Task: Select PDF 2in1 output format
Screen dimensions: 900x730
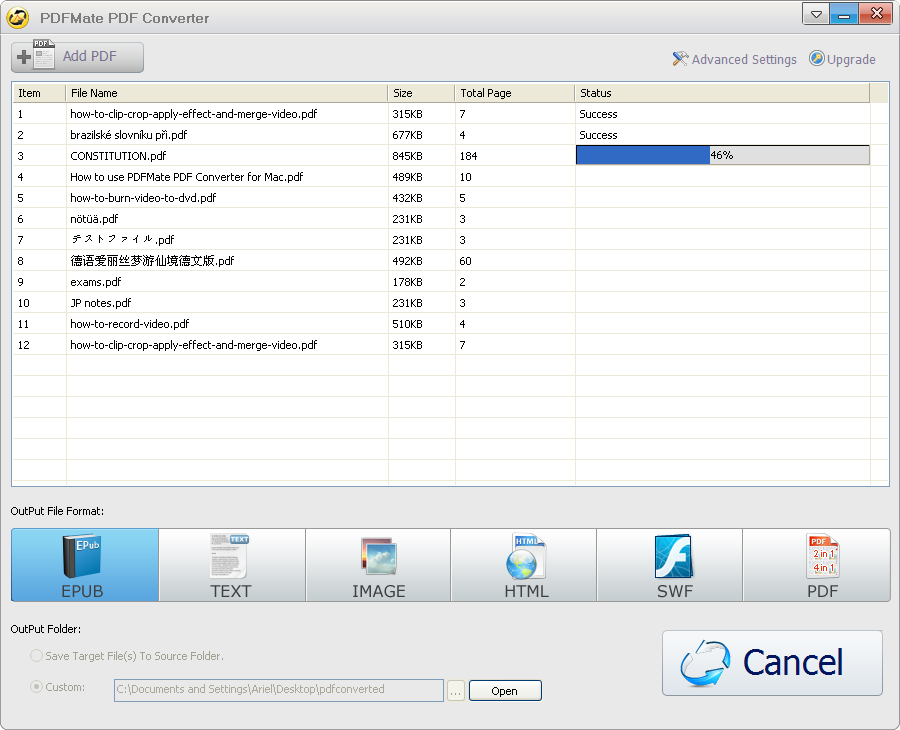Action: (x=816, y=565)
